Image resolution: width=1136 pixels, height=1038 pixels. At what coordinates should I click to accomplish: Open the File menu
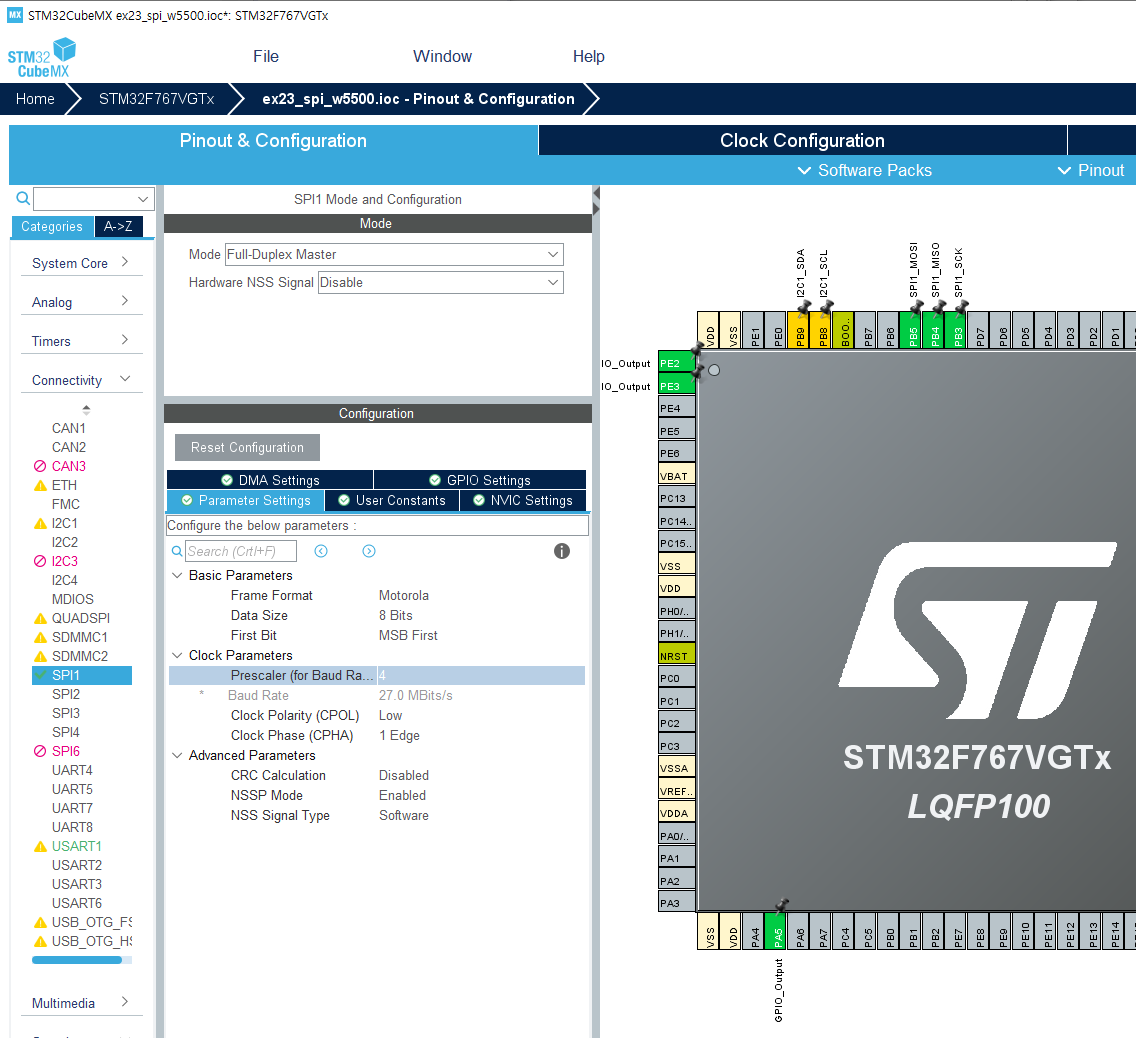point(266,56)
